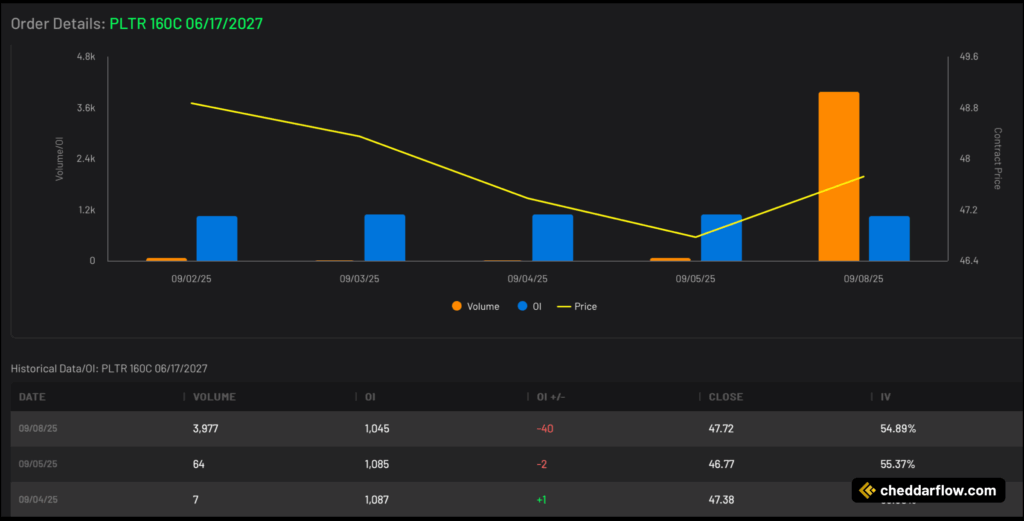This screenshot has height=521, width=1024.
Task: Sort by the IV column header
Action: tap(886, 397)
